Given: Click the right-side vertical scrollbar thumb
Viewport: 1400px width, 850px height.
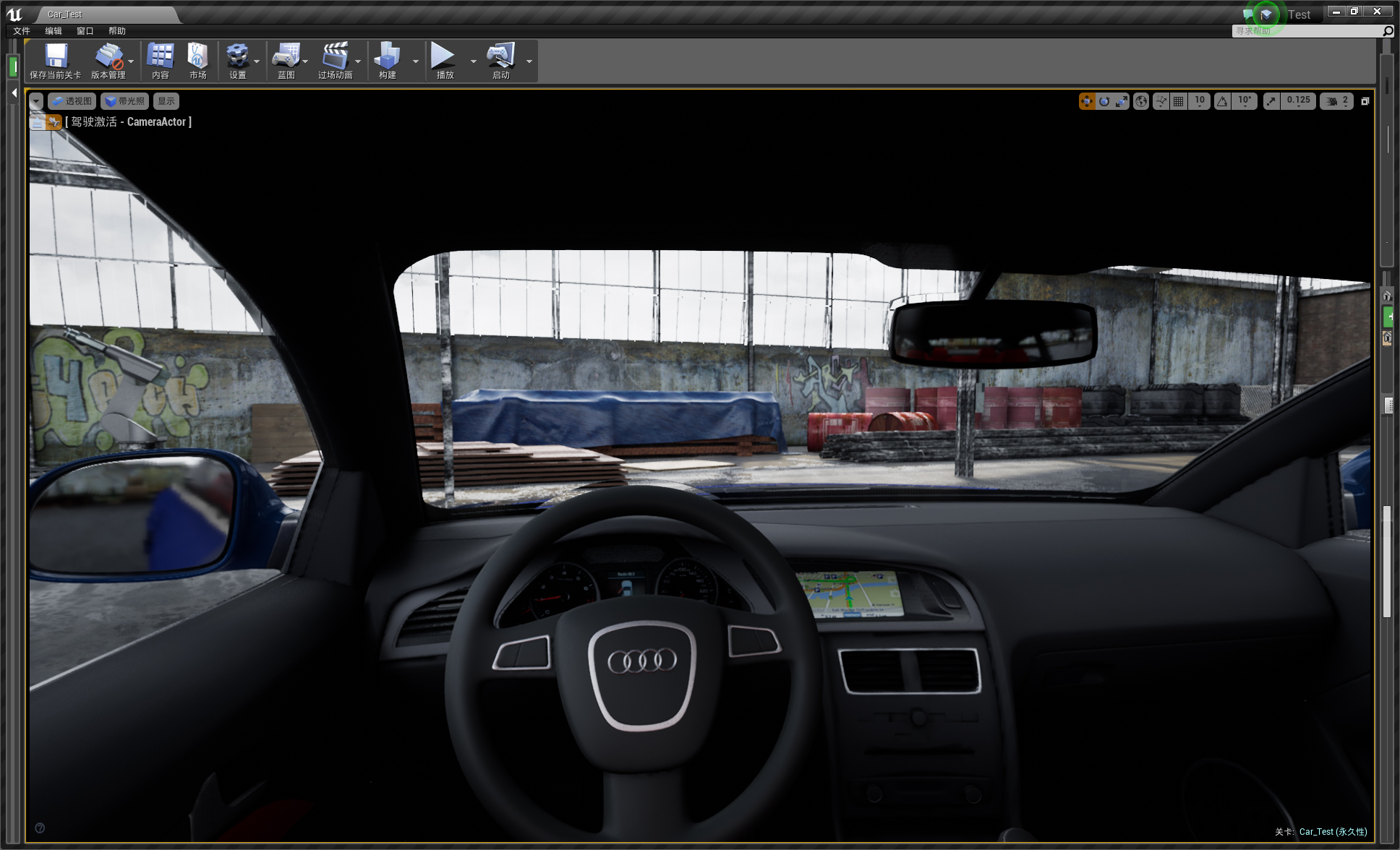Looking at the screenshot, I should [x=1387, y=562].
